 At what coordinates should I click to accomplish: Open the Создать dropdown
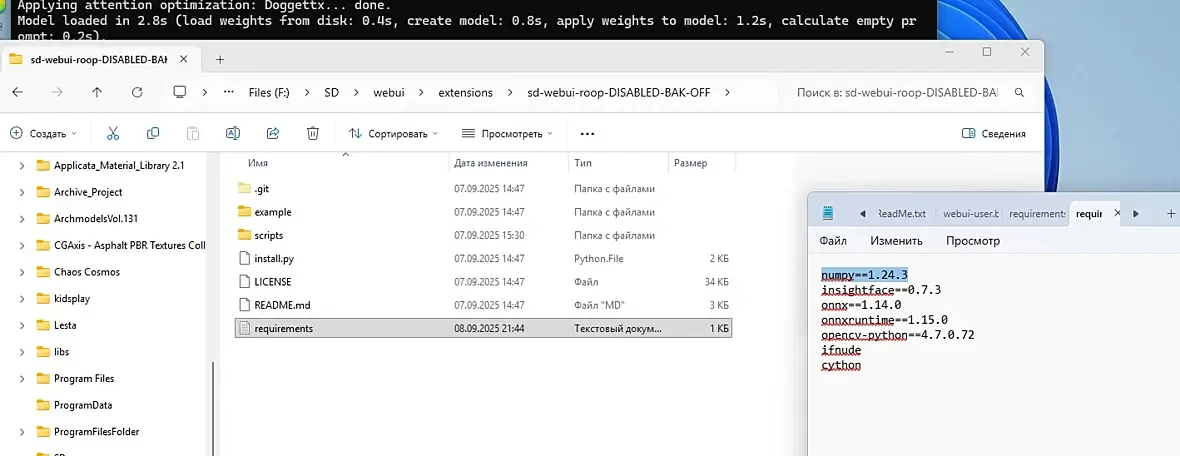tap(43, 134)
